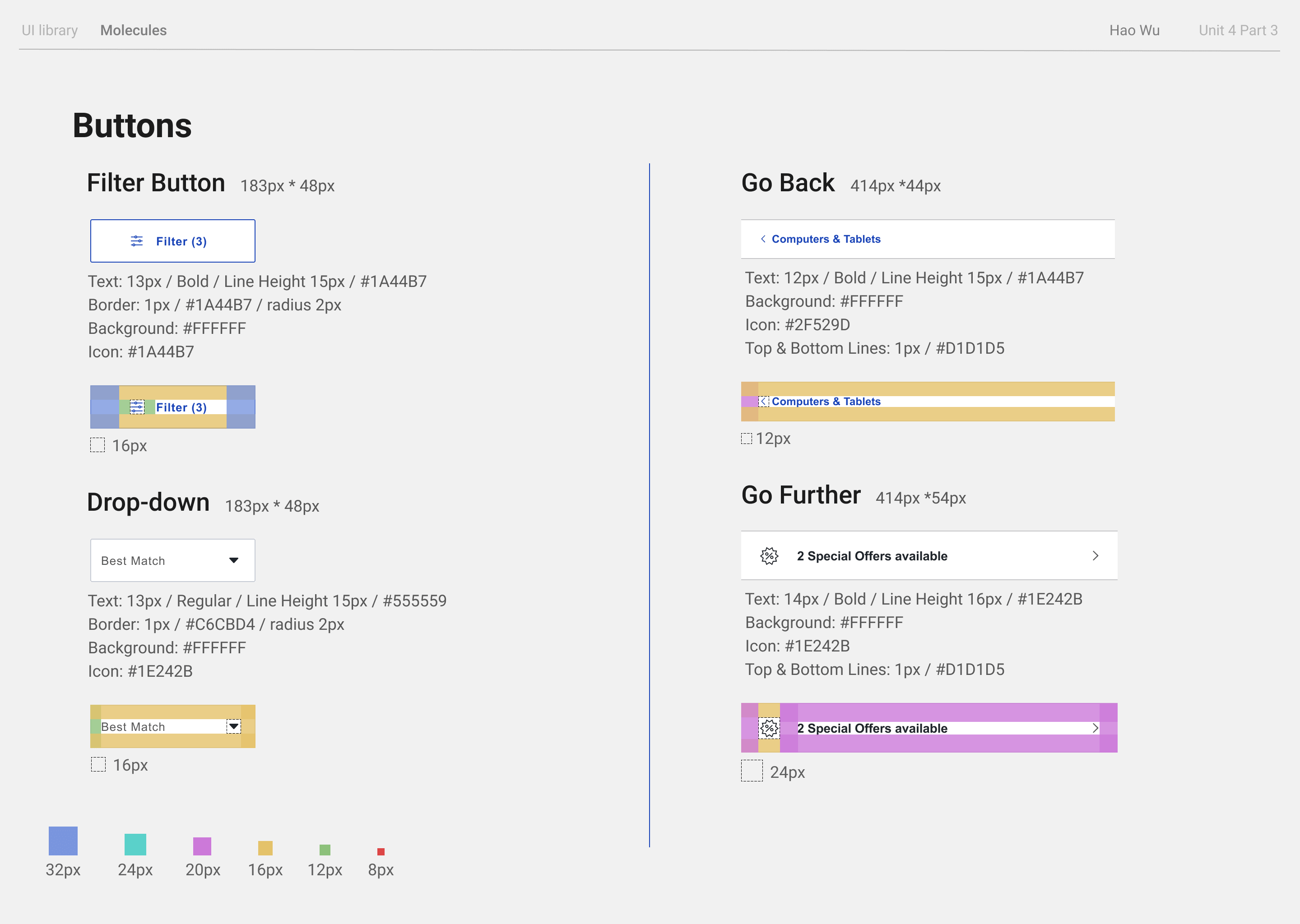This screenshot has width=1300, height=924.
Task: Select the Molecules header tab
Action: click(133, 30)
